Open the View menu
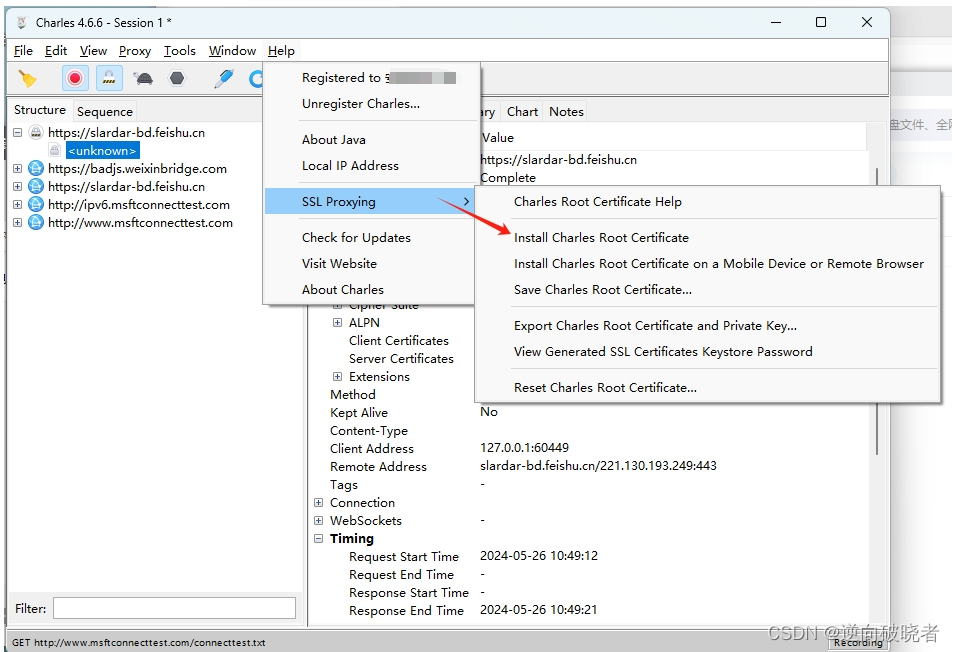 click(x=93, y=51)
